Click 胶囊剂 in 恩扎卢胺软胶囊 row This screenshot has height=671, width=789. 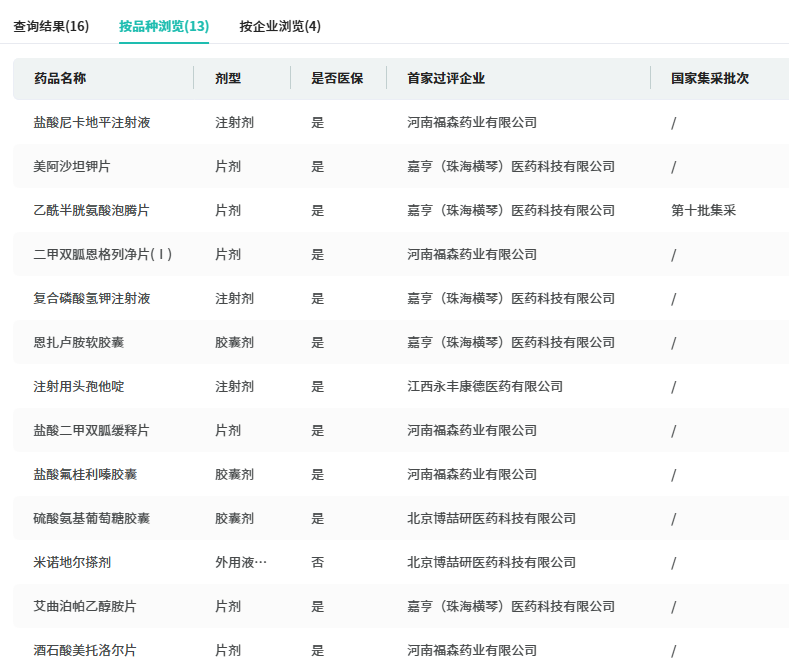[x=234, y=343]
